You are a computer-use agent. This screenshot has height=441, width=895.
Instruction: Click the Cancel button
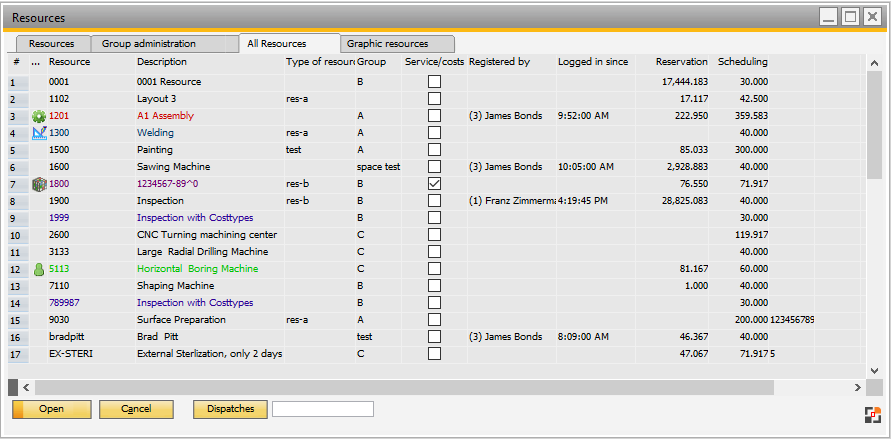pos(136,409)
